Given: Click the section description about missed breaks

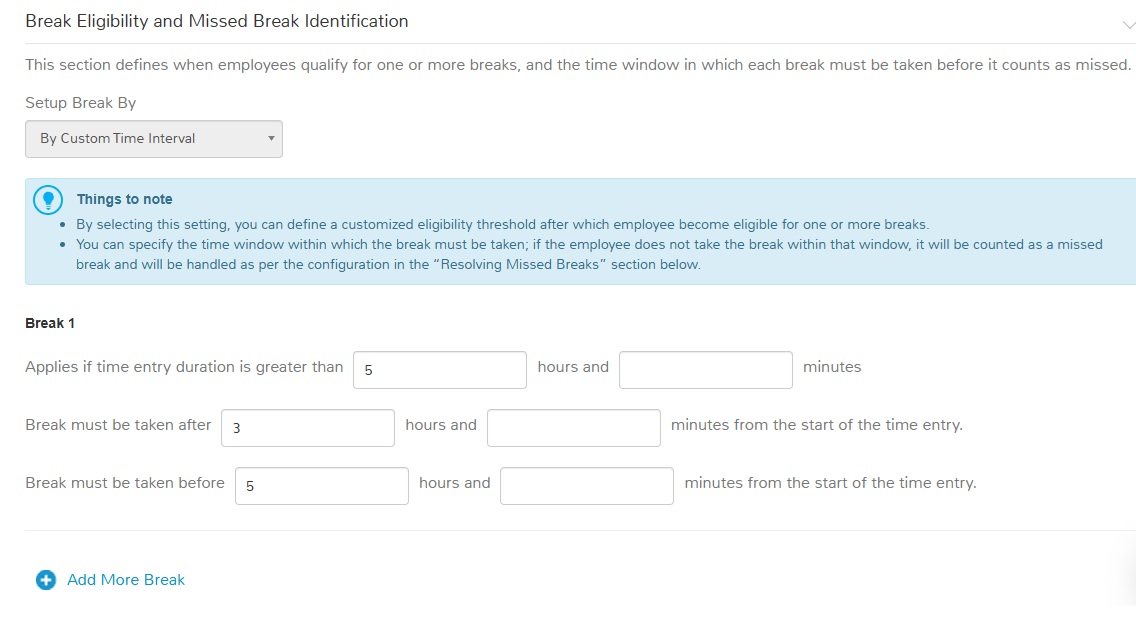Looking at the screenshot, I should click(577, 65).
